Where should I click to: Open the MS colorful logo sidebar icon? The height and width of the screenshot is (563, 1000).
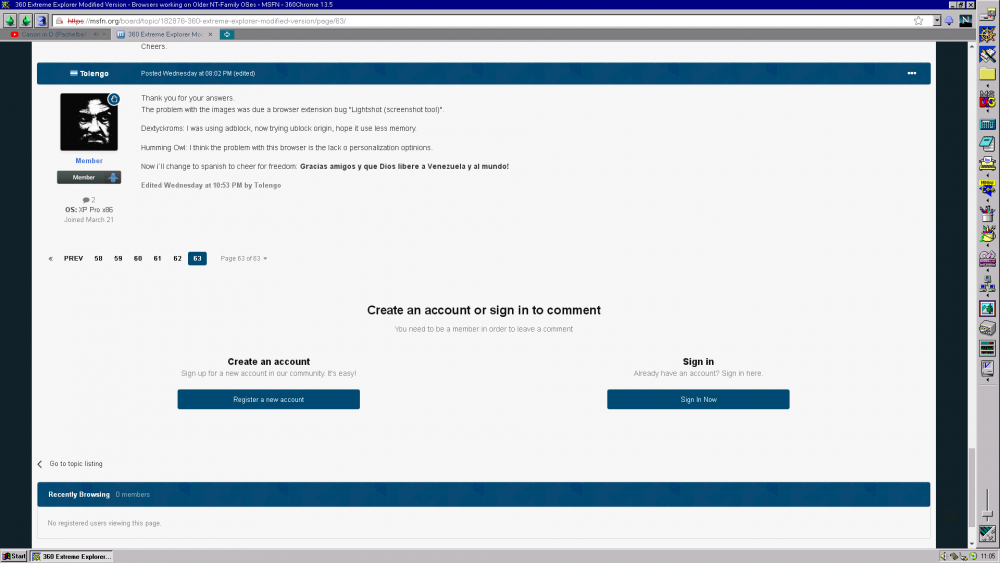(x=987, y=100)
